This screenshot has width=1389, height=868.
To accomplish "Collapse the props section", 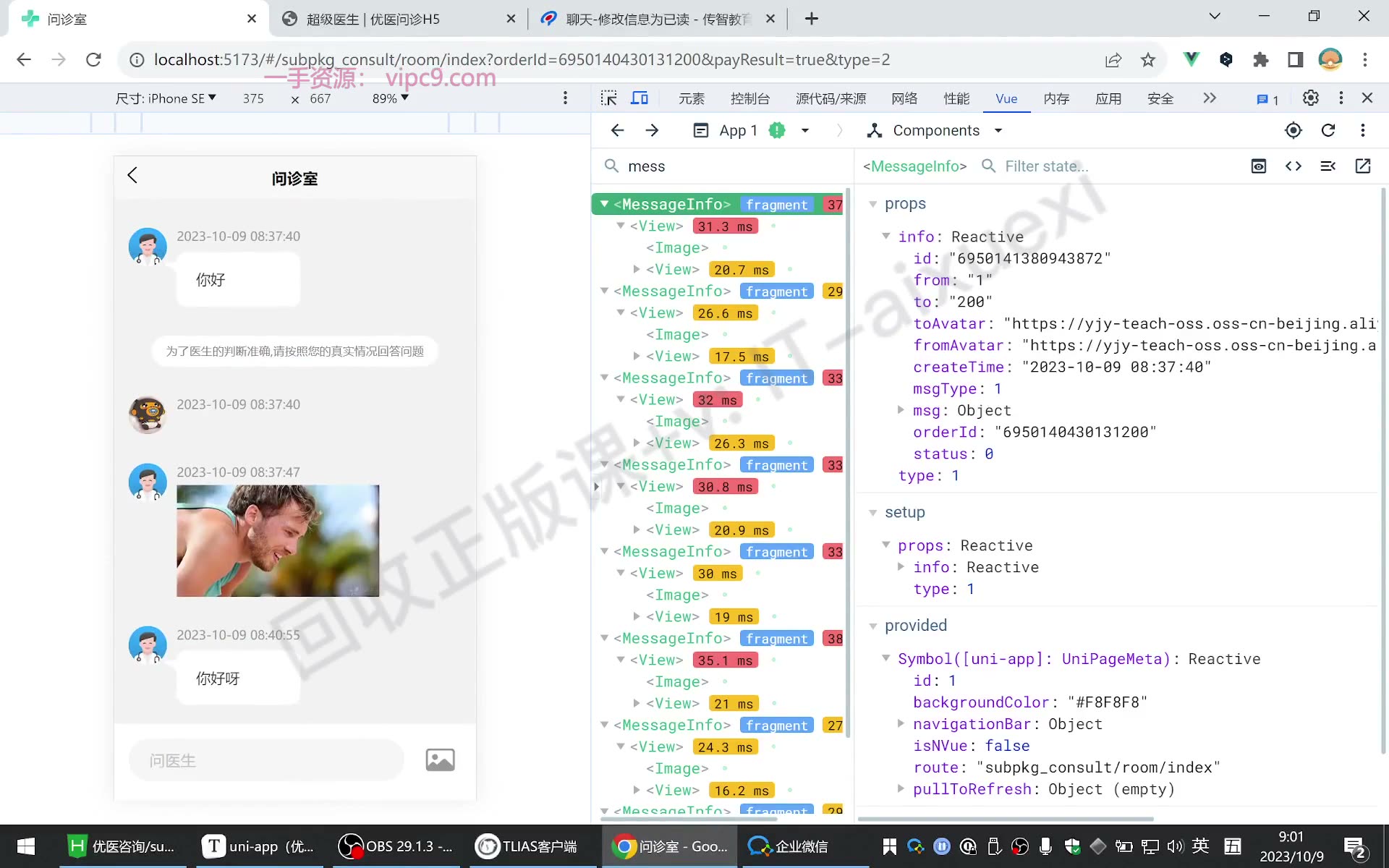I will (x=873, y=205).
